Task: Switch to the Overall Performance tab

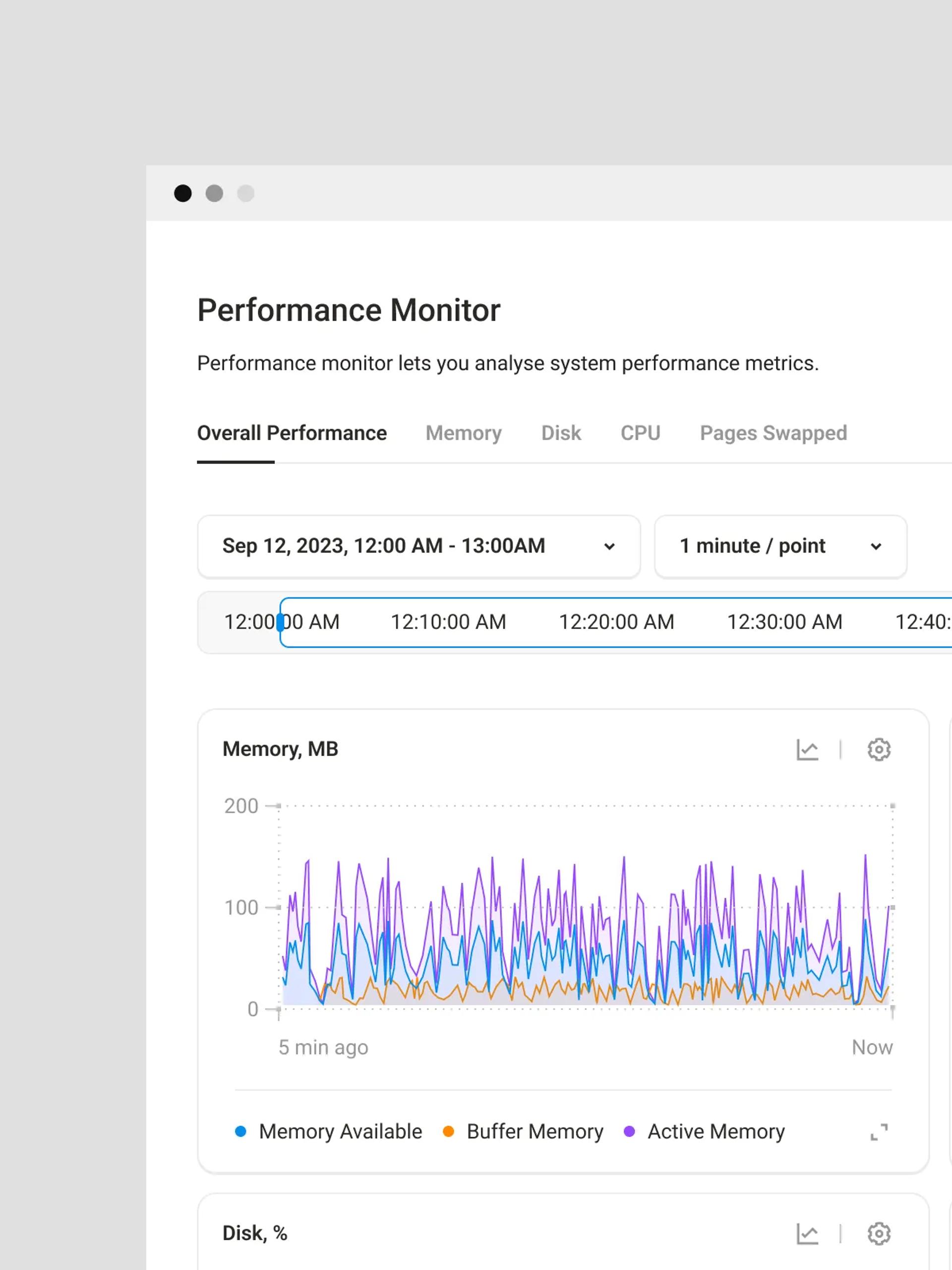Action: point(292,434)
